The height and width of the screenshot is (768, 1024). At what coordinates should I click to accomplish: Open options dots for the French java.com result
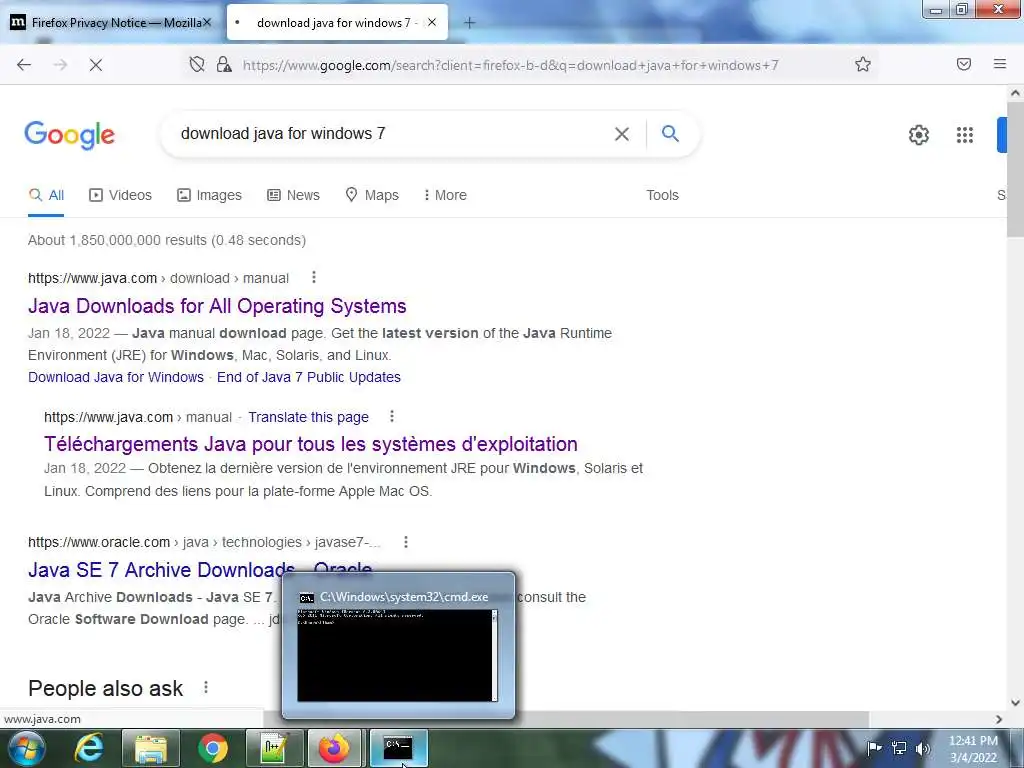pos(392,416)
